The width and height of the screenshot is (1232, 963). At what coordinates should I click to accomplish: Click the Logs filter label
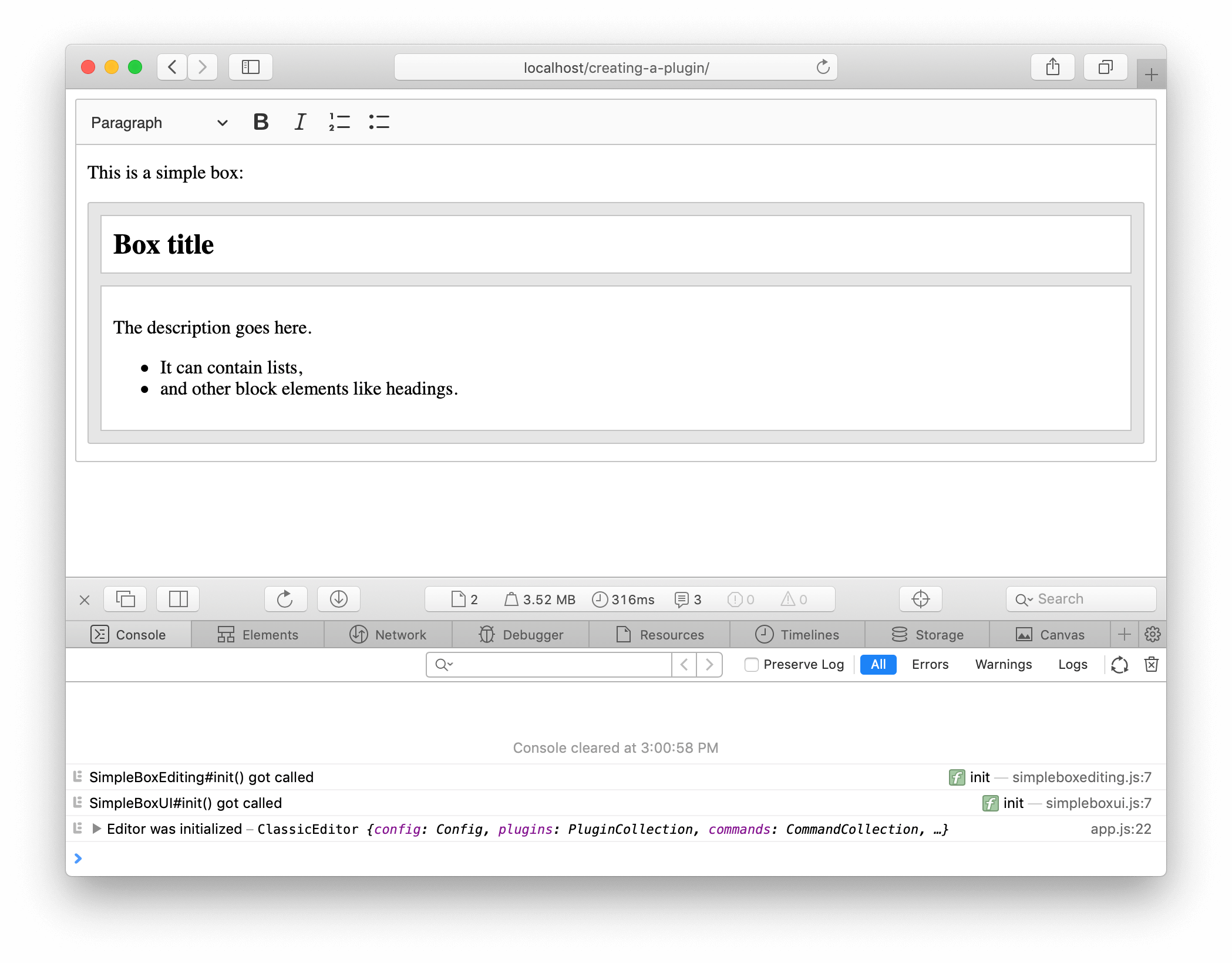coord(1071,663)
